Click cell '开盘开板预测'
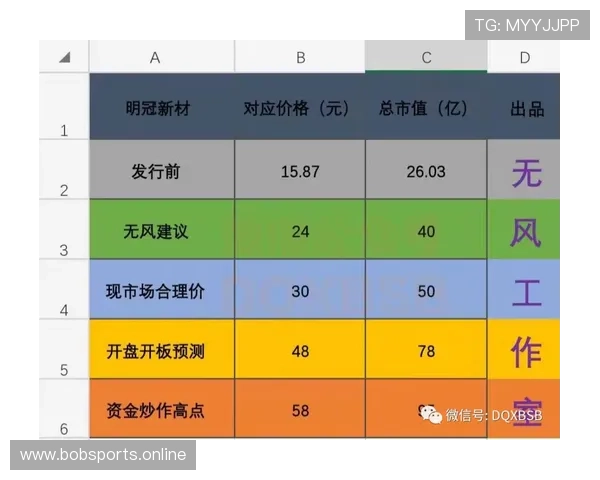Viewport: 600px width, 480px height. (x=162, y=349)
